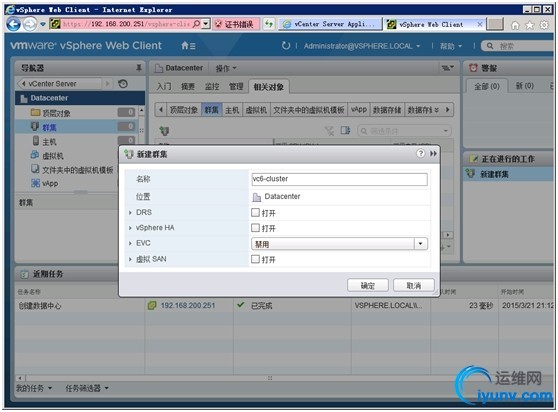Show 全部 (0) alarms tab

[486, 86]
